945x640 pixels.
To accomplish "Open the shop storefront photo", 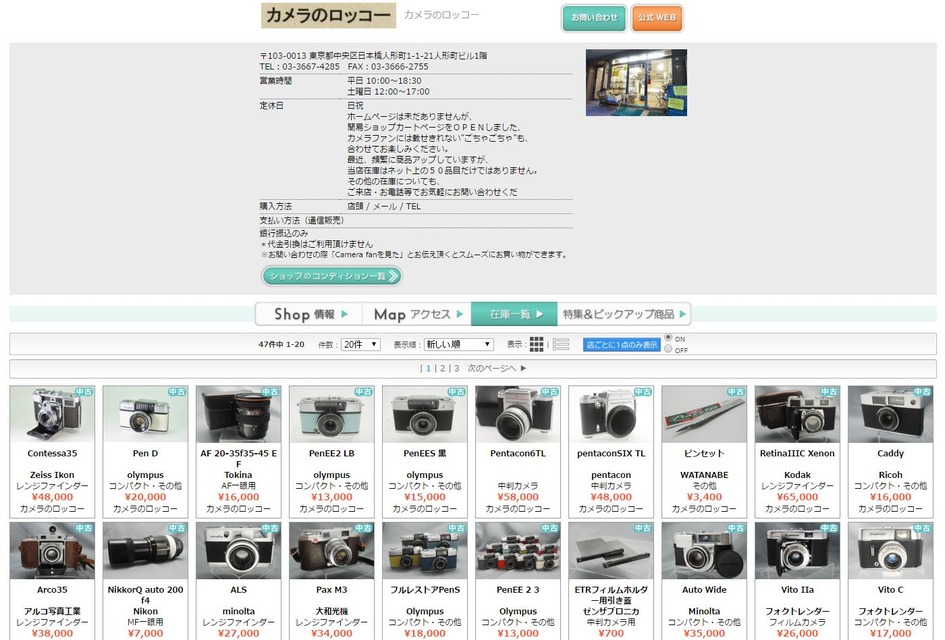I will [x=636, y=83].
